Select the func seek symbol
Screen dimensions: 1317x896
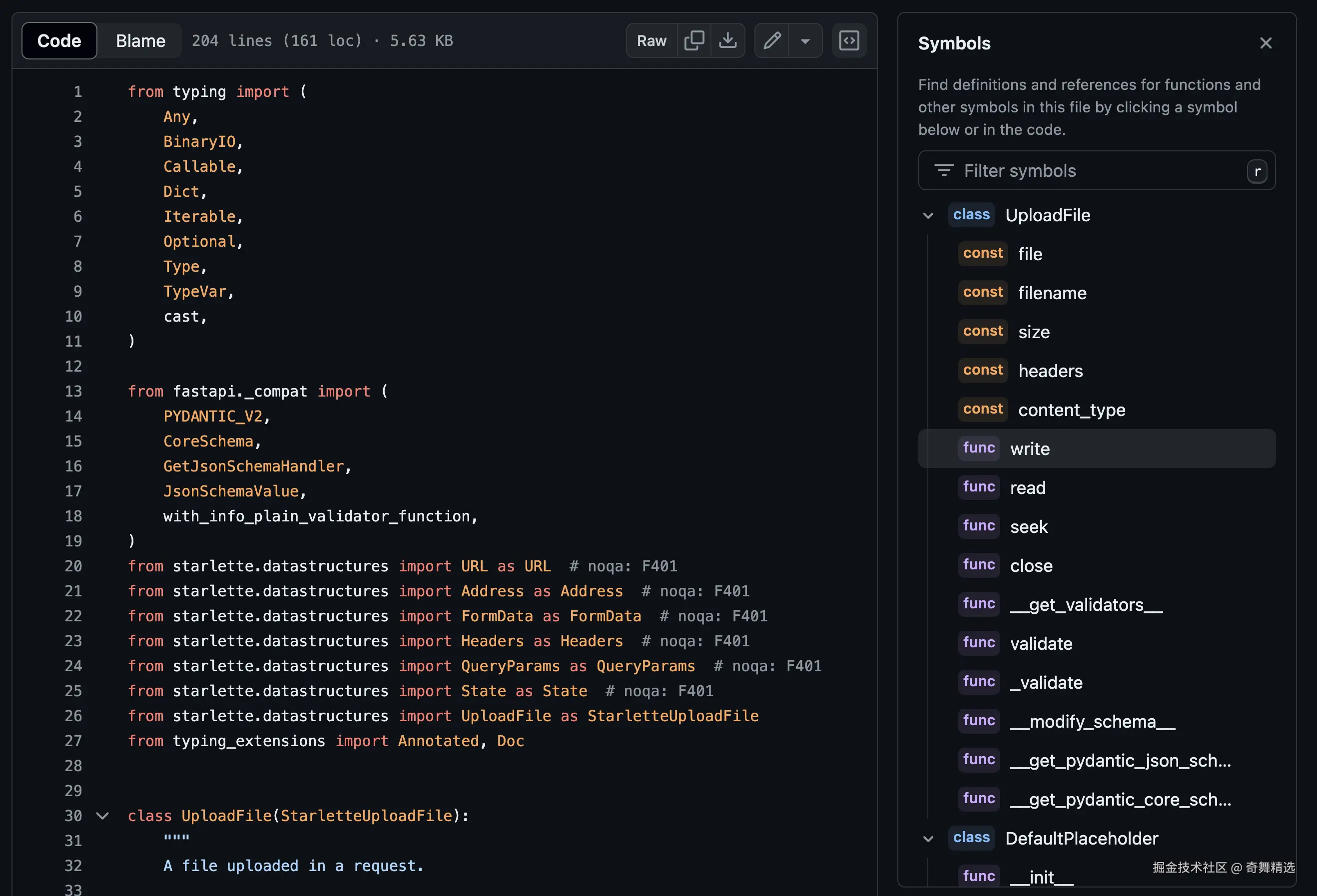click(x=1029, y=527)
